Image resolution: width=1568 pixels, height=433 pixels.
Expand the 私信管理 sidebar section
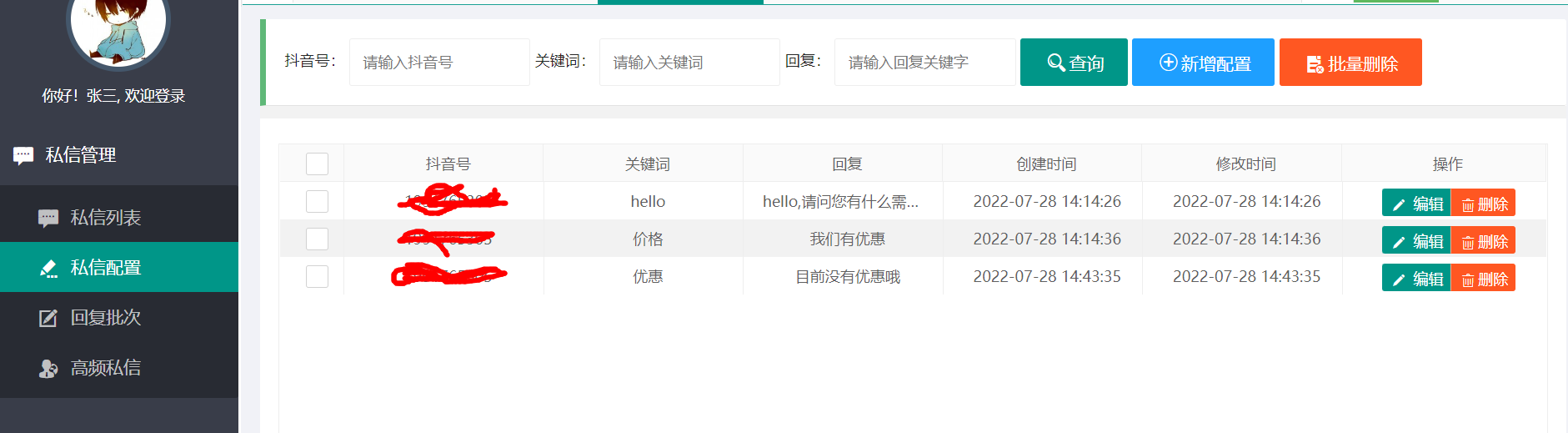click(x=80, y=155)
